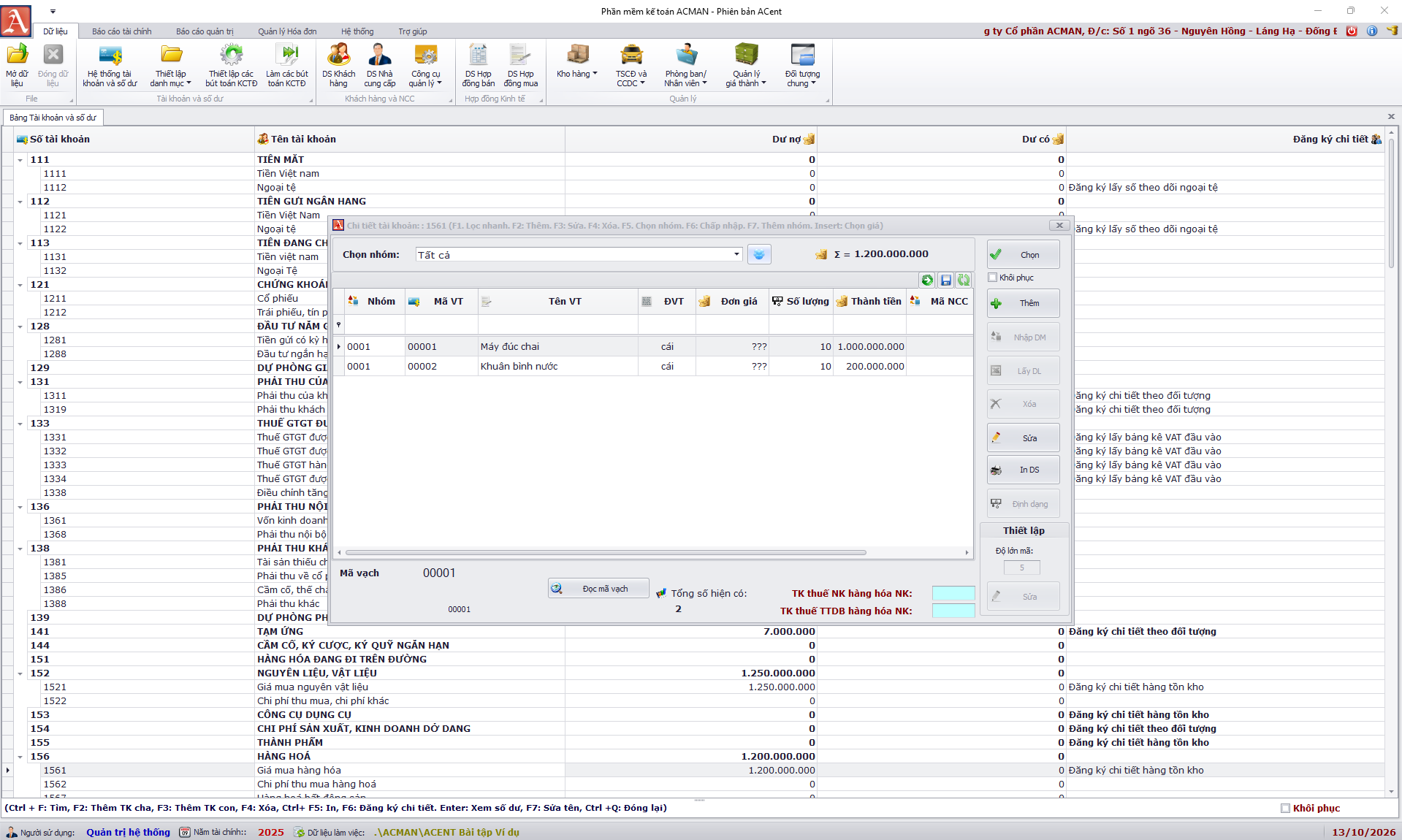Run Làm các bút toán KCTĐ

pos(287,64)
